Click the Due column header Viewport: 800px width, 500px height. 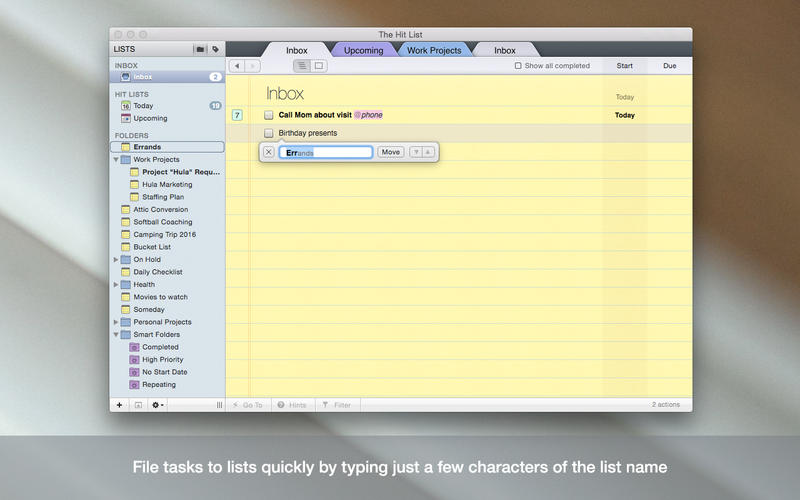click(669, 66)
